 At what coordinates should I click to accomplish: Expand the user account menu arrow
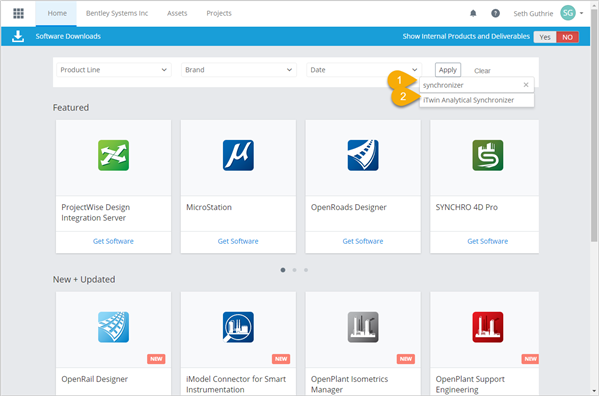click(581, 13)
